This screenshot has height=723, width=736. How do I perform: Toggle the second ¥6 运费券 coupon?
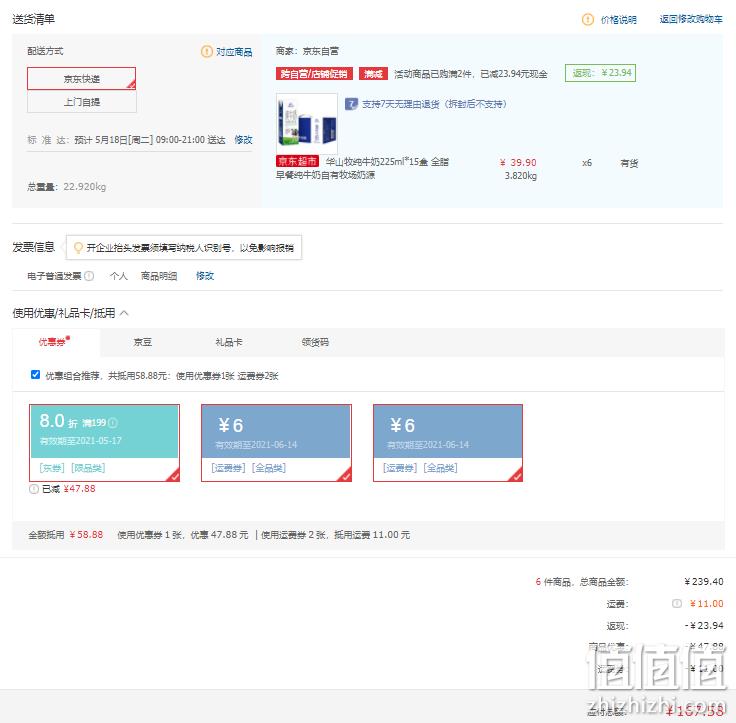click(x=448, y=443)
